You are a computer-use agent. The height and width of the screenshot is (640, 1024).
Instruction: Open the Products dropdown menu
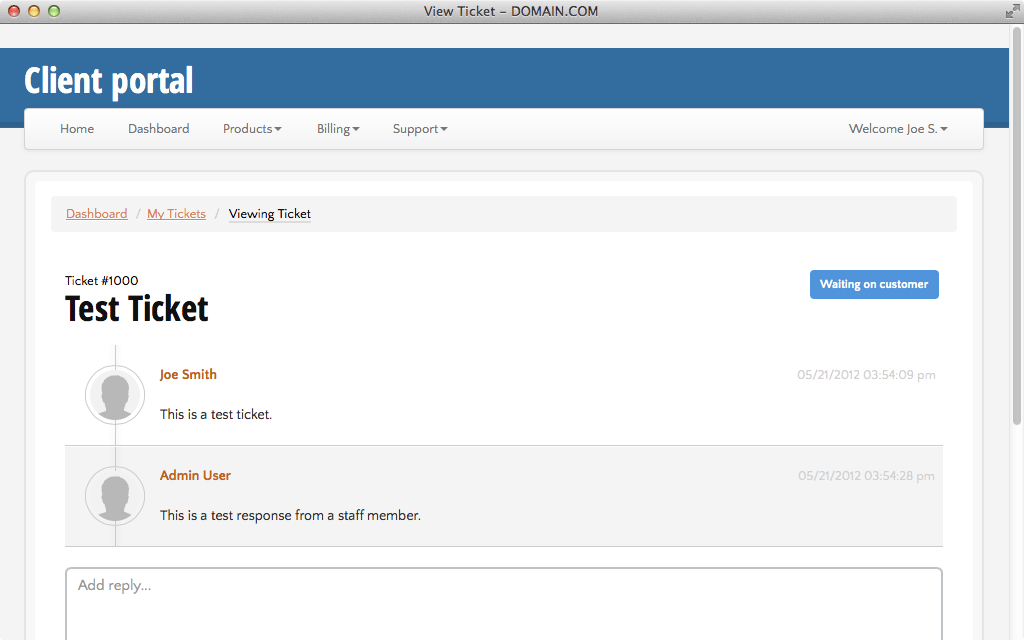[x=252, y=128]
